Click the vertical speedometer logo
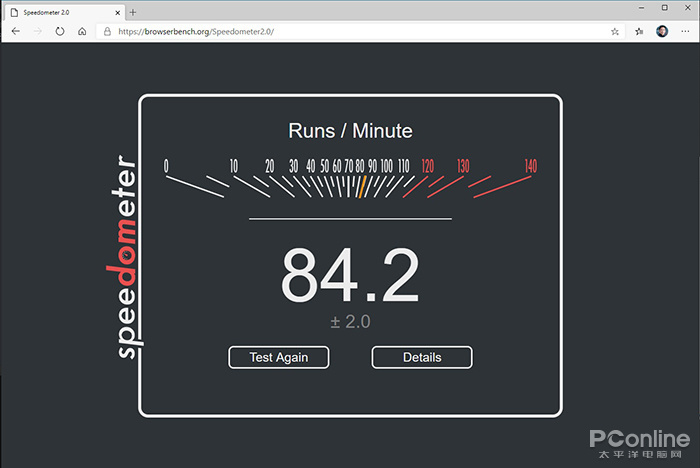 tap(126, 257)
